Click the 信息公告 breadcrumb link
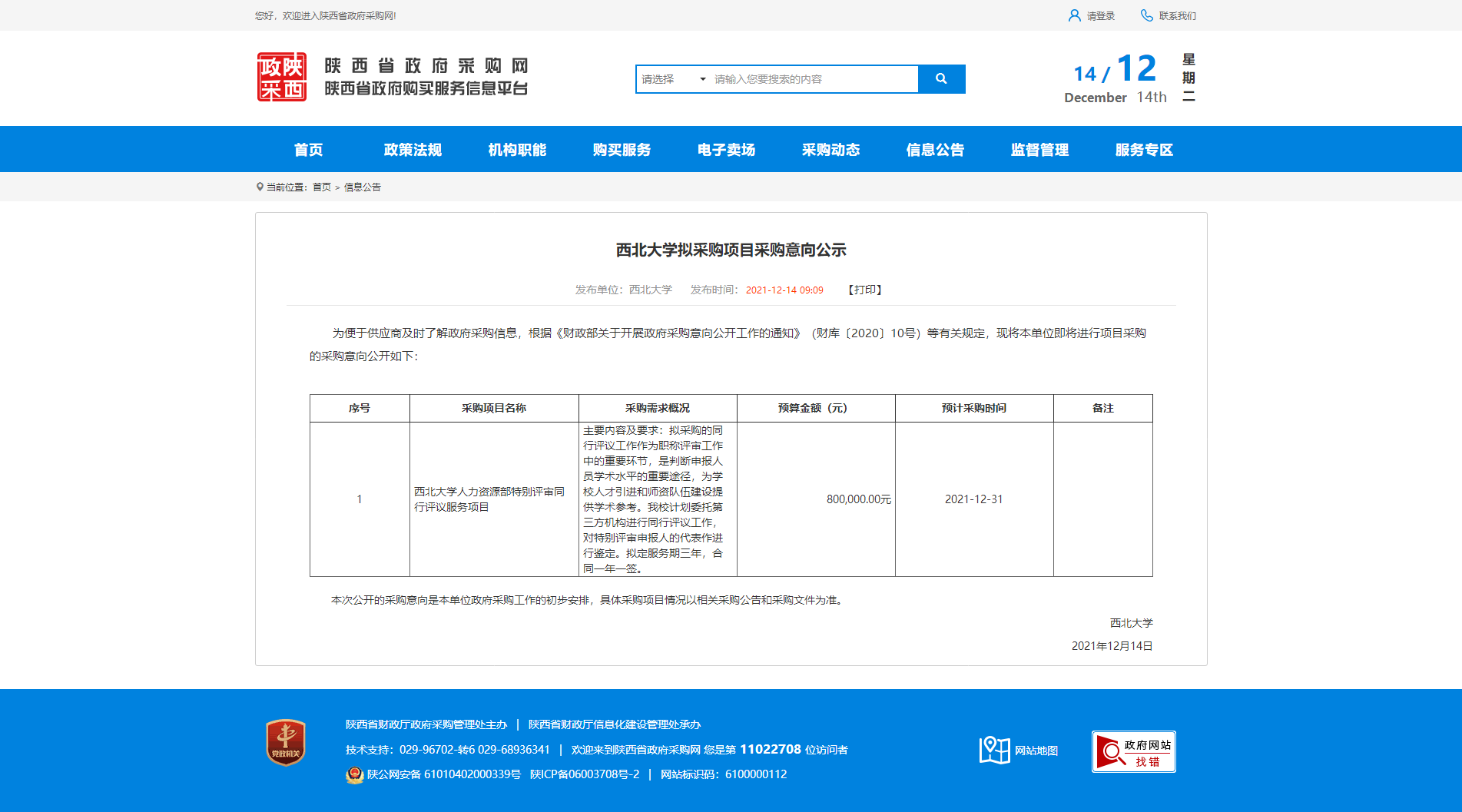 (x=362, y=187)
